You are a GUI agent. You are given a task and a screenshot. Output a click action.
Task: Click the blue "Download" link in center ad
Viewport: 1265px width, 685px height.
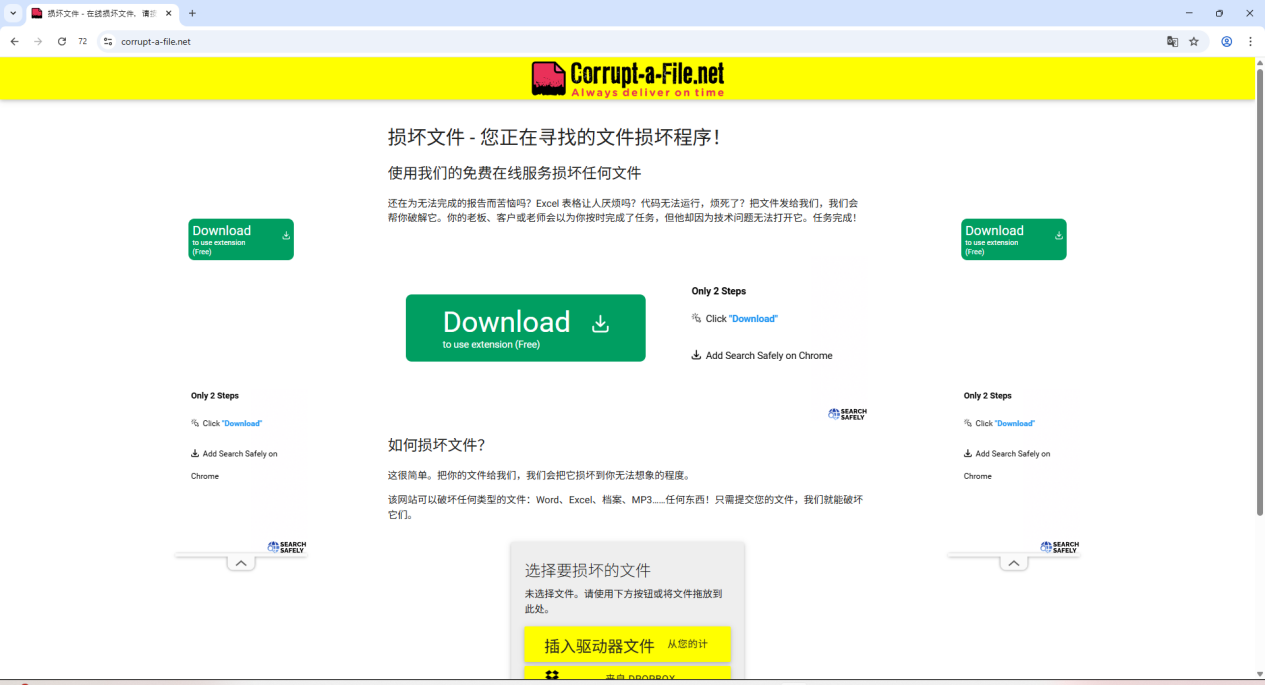753,318
